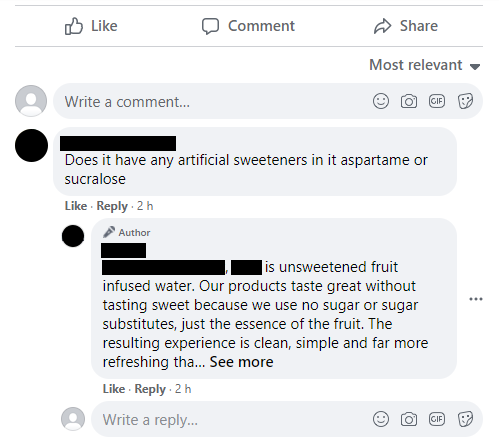Open sticker picker in comment box

pyautogui.click(x=465, y=101)
